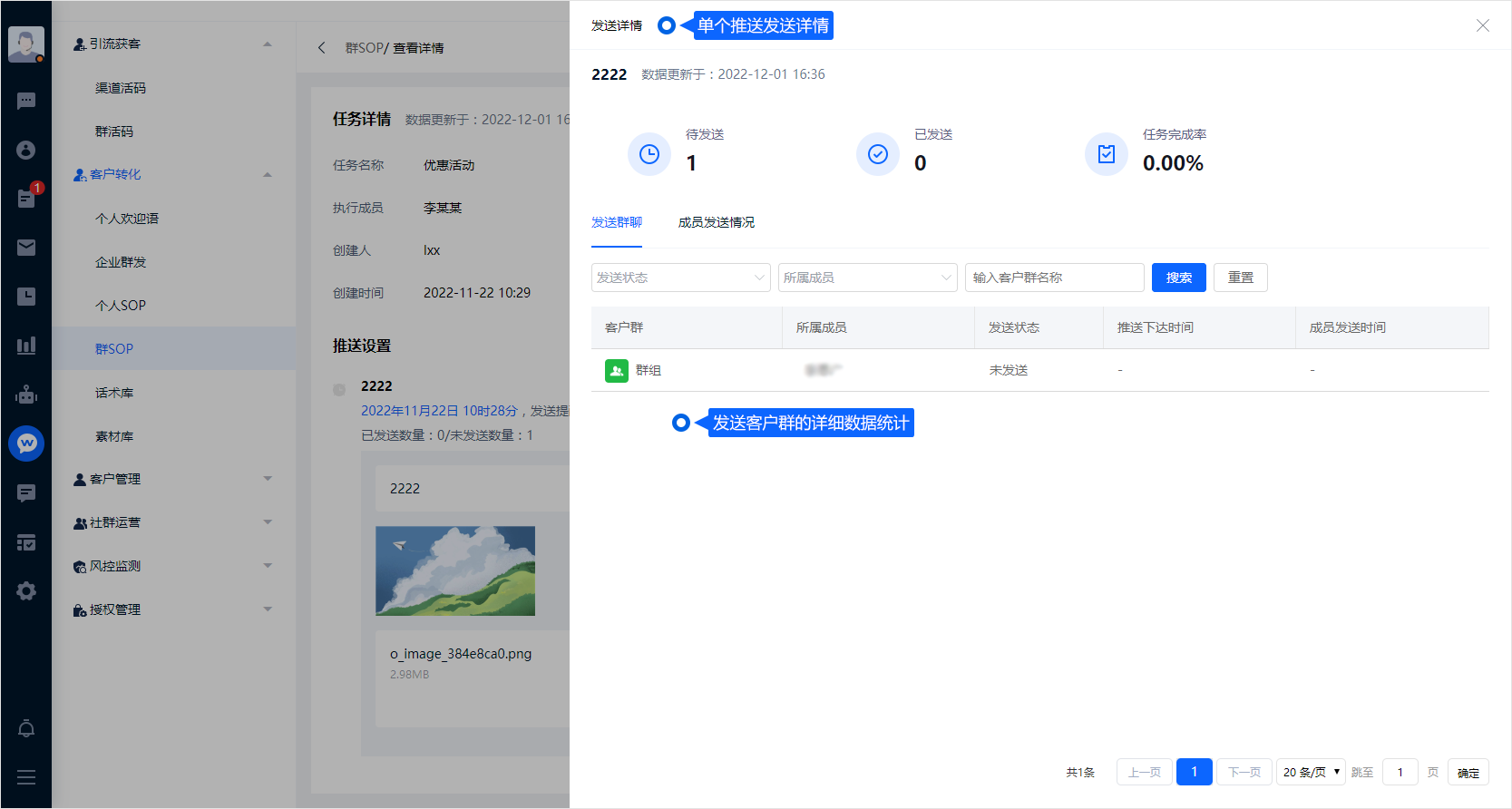Click the 重置 button

point(1240,278)
